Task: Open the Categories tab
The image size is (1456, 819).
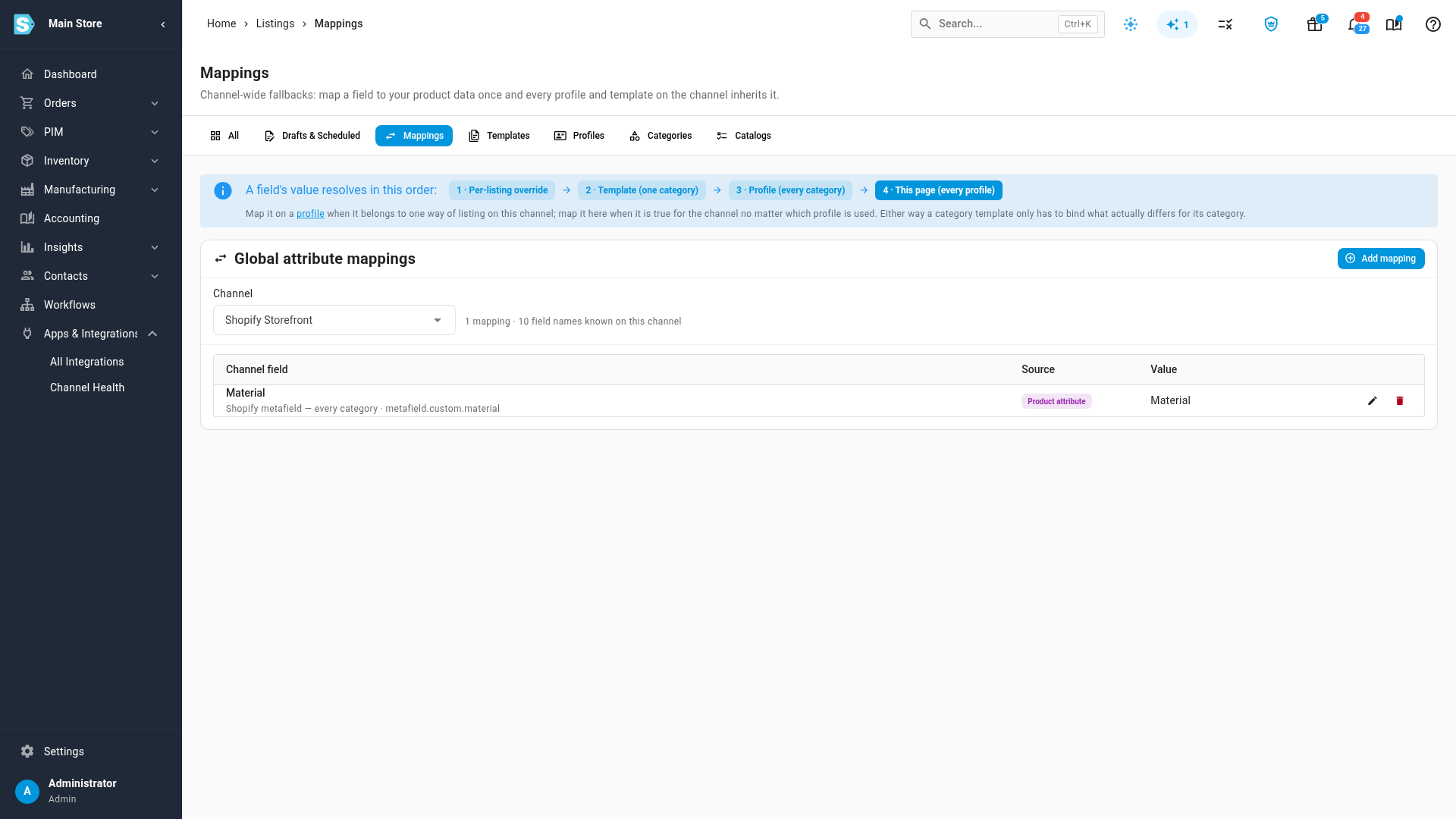Action: point(661,136)
